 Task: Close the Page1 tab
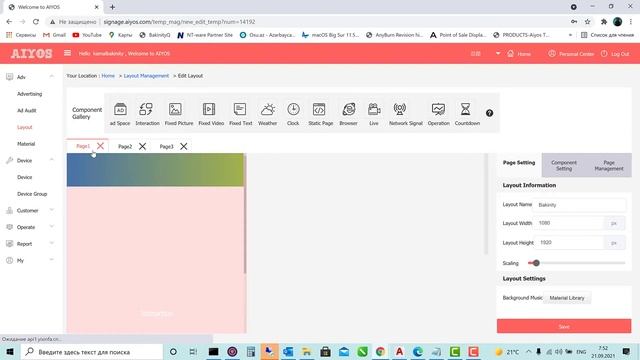[x=100, y=146]
